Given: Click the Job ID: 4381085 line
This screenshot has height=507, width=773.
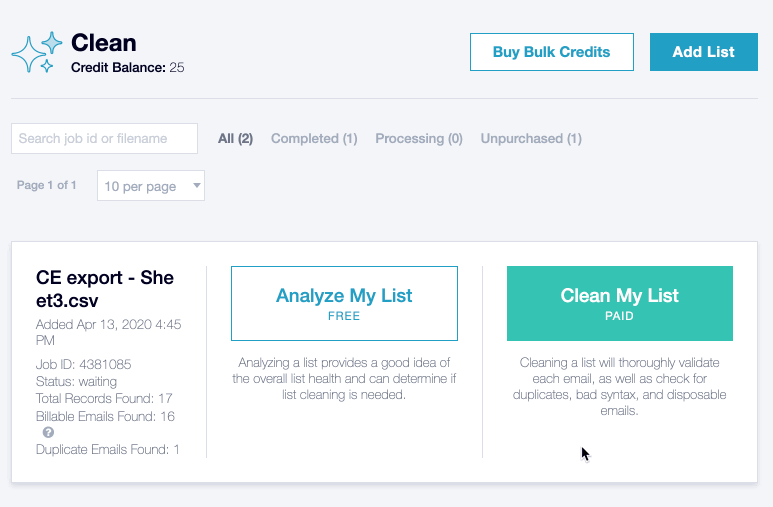Looking at the screenshot, I should (83, 365).
